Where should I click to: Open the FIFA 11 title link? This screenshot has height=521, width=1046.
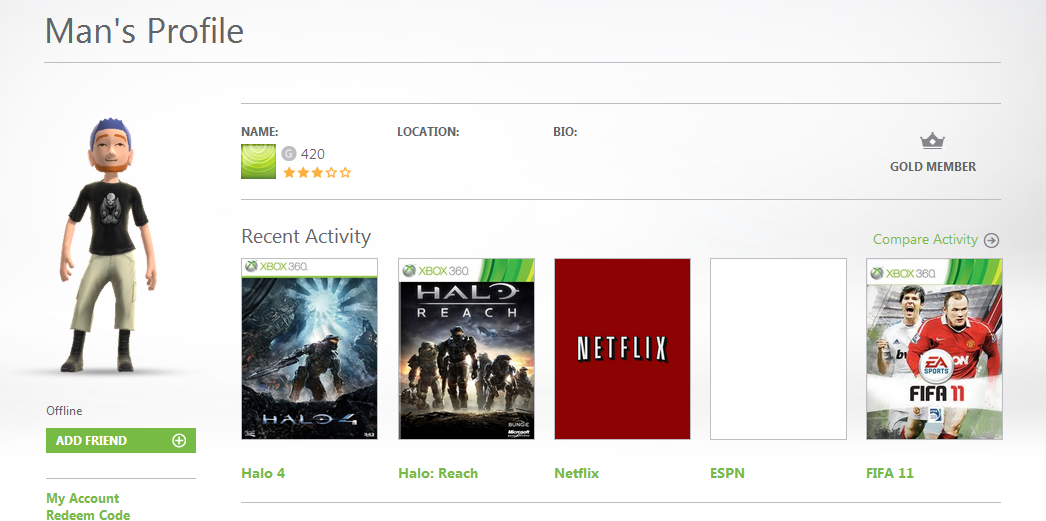point(890,473)
